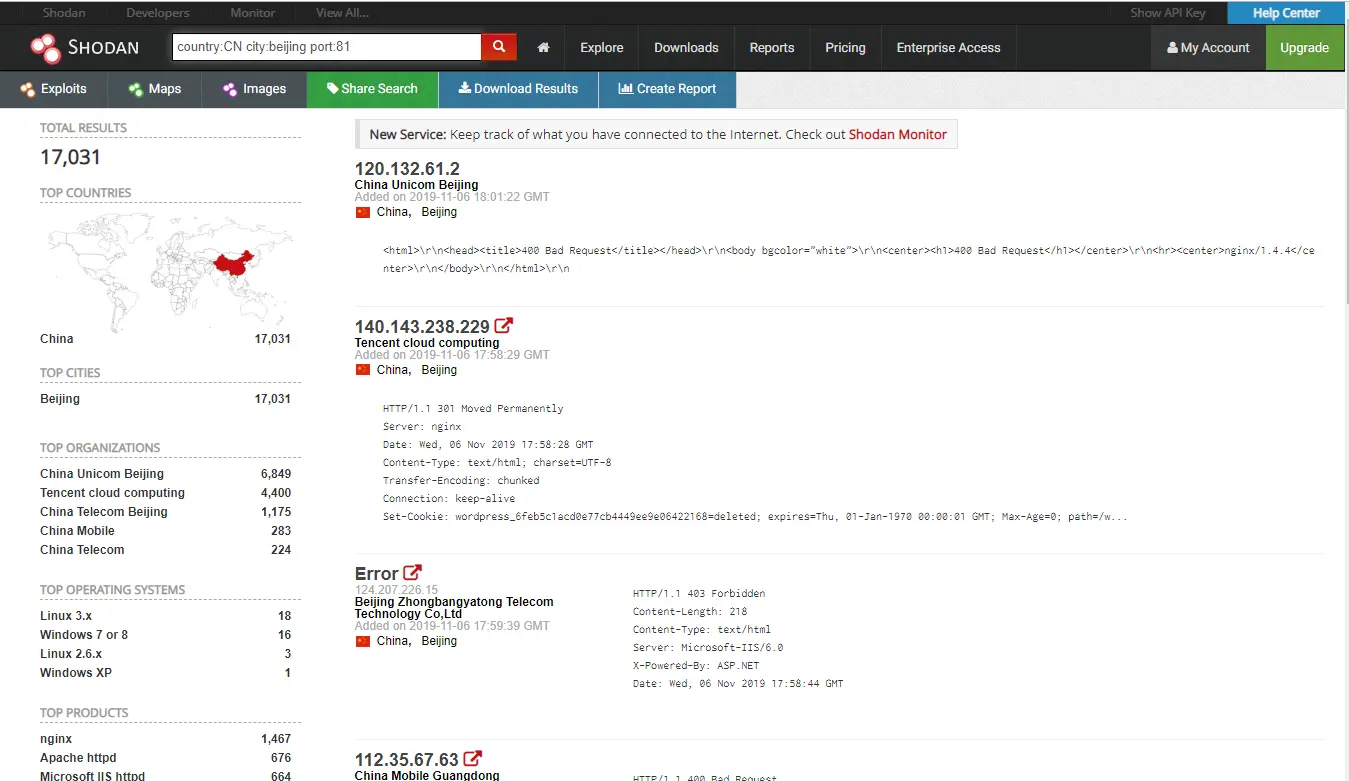Click the Help Center button
1349x781 pixels.
pyautogui.click(x=1286, y=13)
